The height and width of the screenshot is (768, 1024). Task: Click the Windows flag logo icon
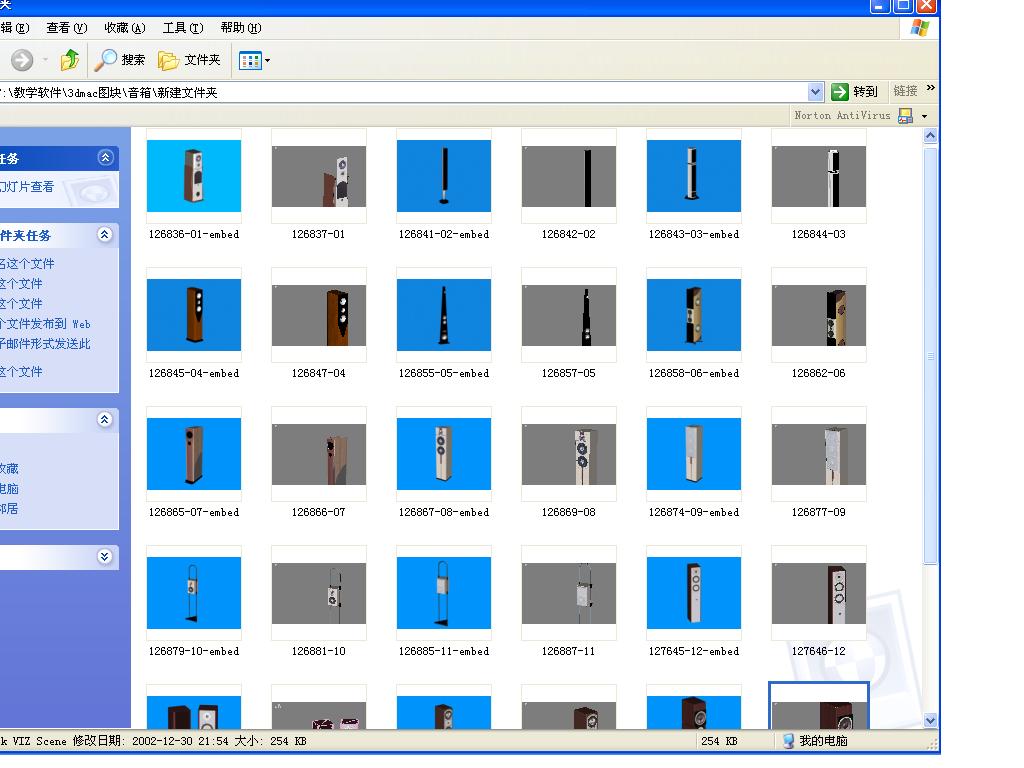[x=920, y=28]
